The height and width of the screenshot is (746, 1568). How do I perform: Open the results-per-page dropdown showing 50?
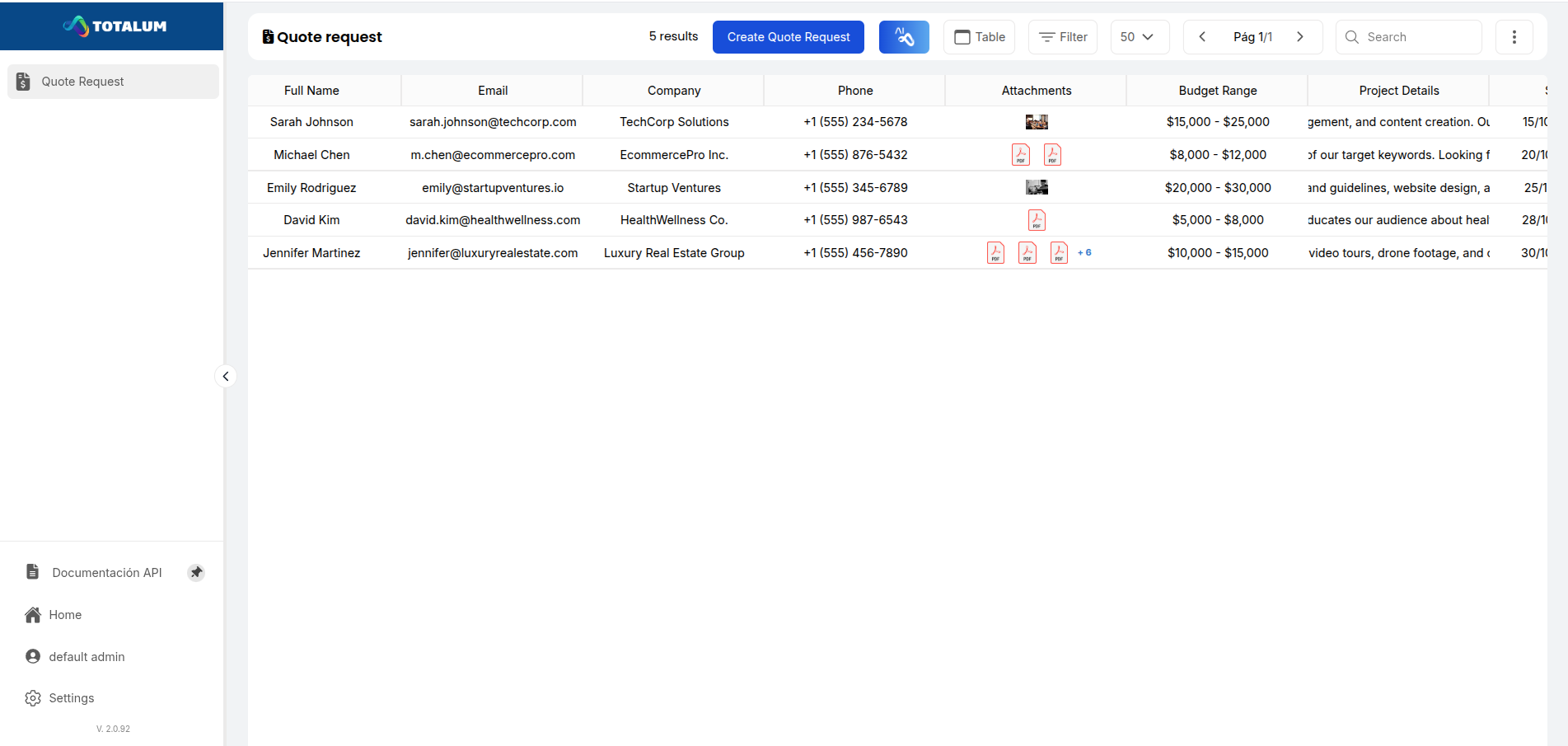[x=1140, y=36]
